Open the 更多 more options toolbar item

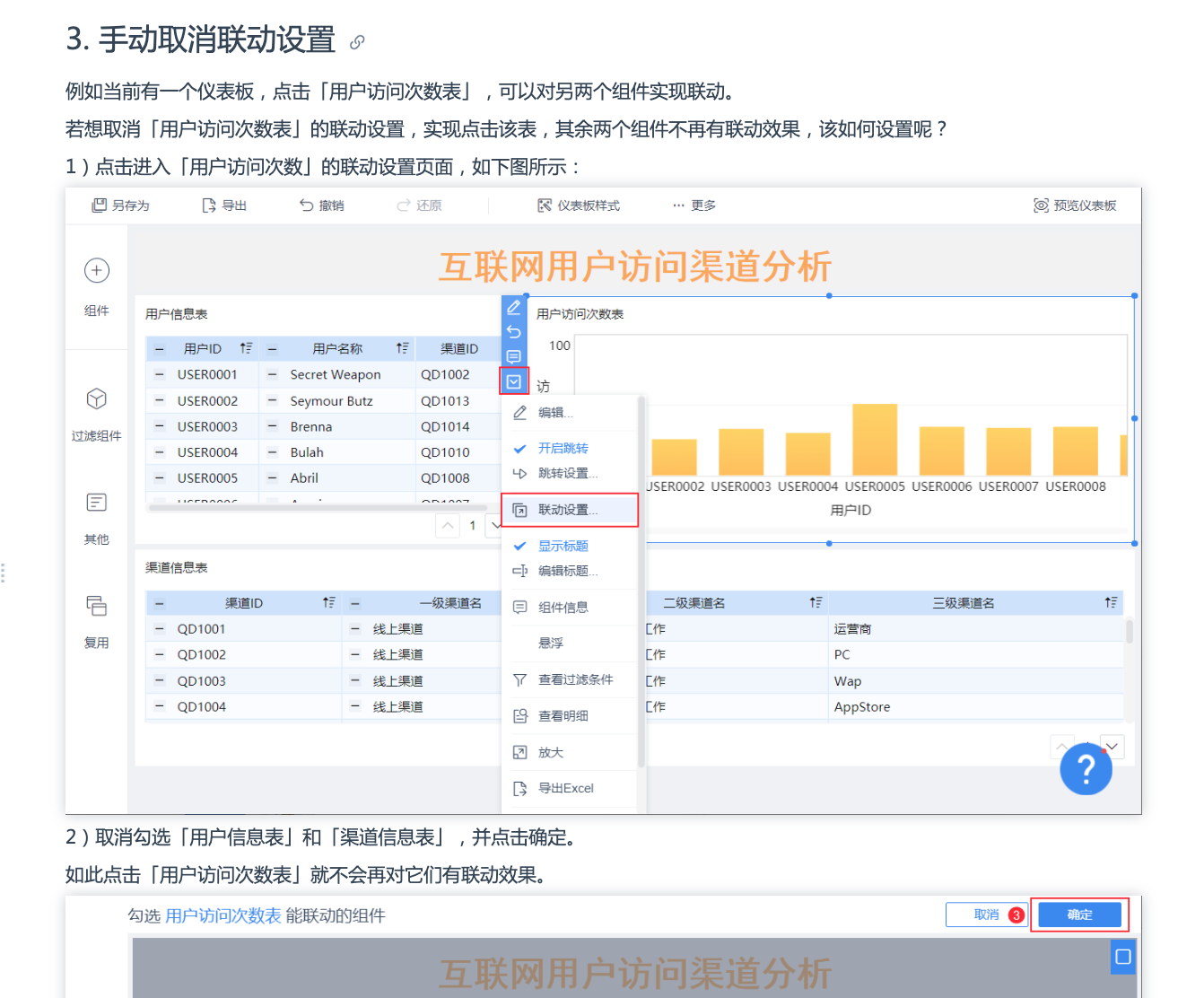[694, 206]
